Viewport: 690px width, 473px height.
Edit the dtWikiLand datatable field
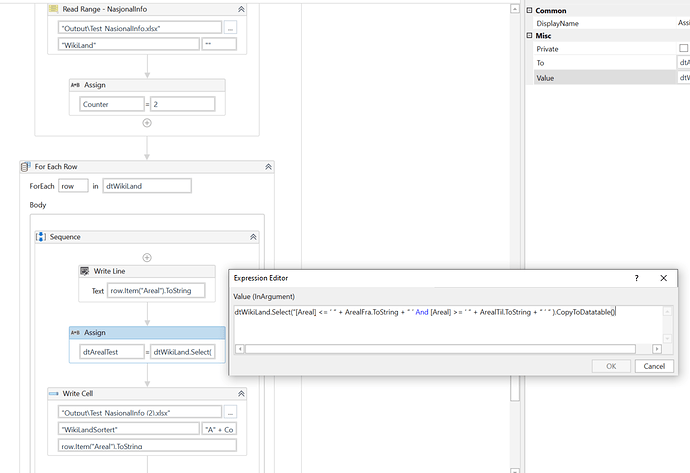tap(147, 186)
